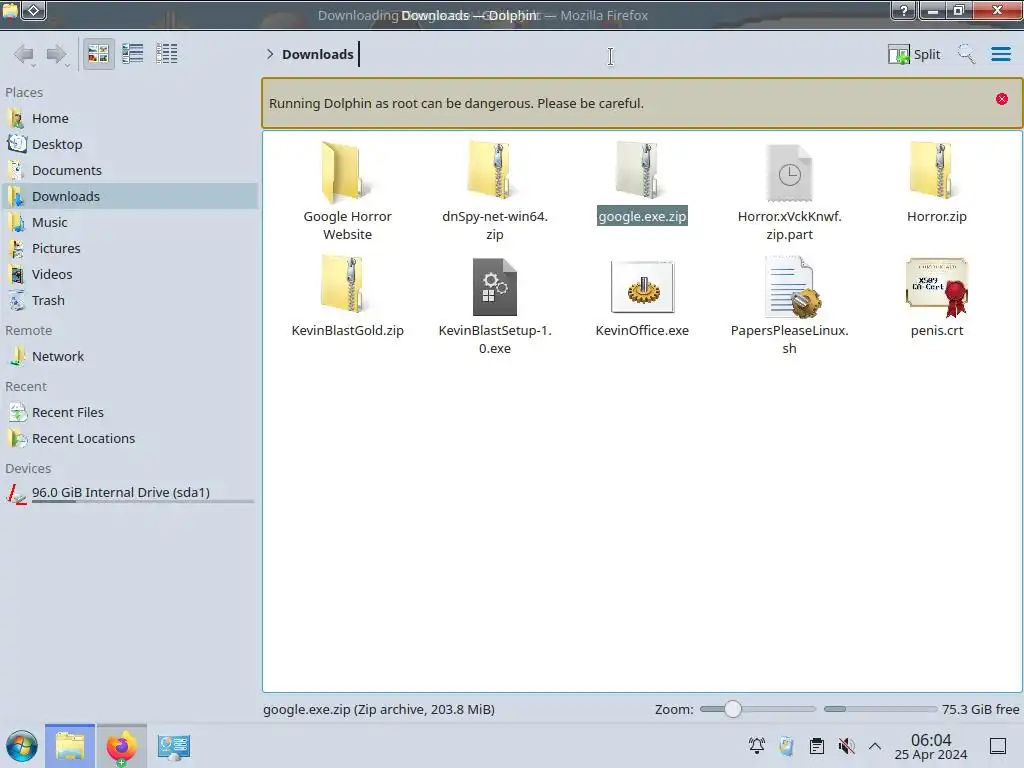Dismiss the root warning message
This screenshot has width=1024, height=768.
pos(1002,99)
